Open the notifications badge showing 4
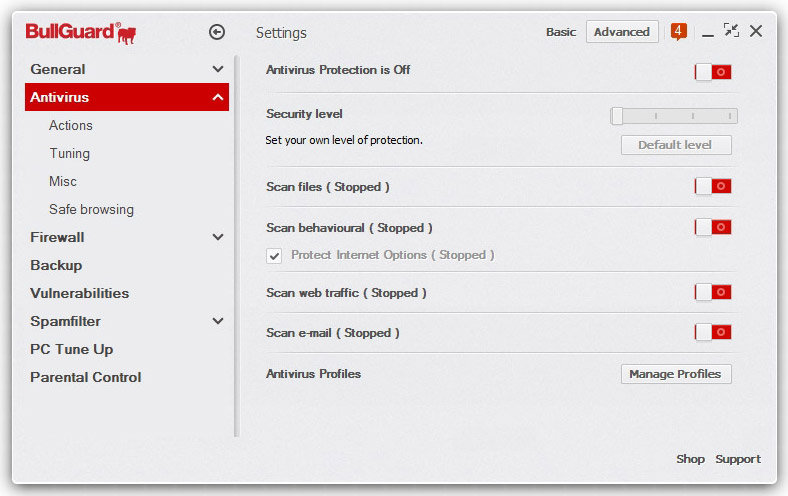This screenshot has height=496, width=788. [679, 31]
